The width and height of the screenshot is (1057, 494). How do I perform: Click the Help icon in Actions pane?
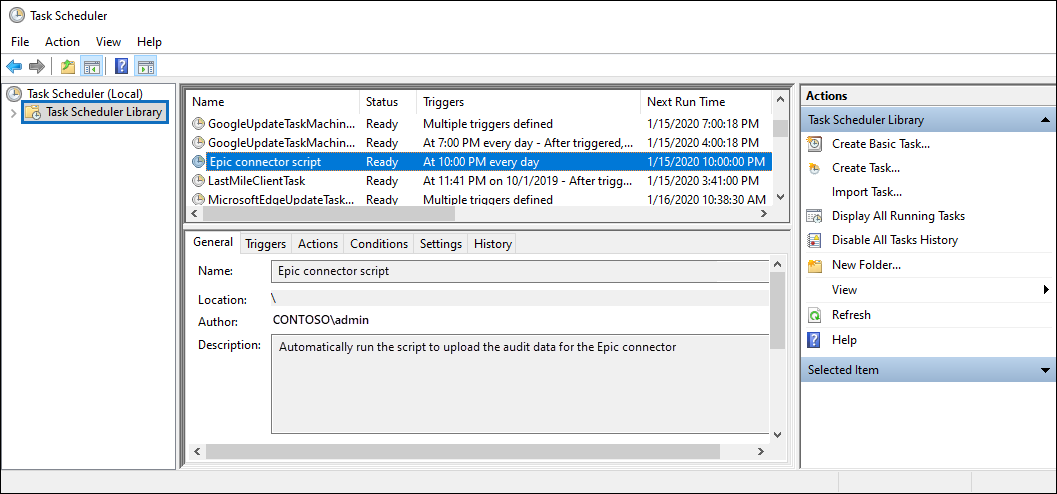coord(815,340)
